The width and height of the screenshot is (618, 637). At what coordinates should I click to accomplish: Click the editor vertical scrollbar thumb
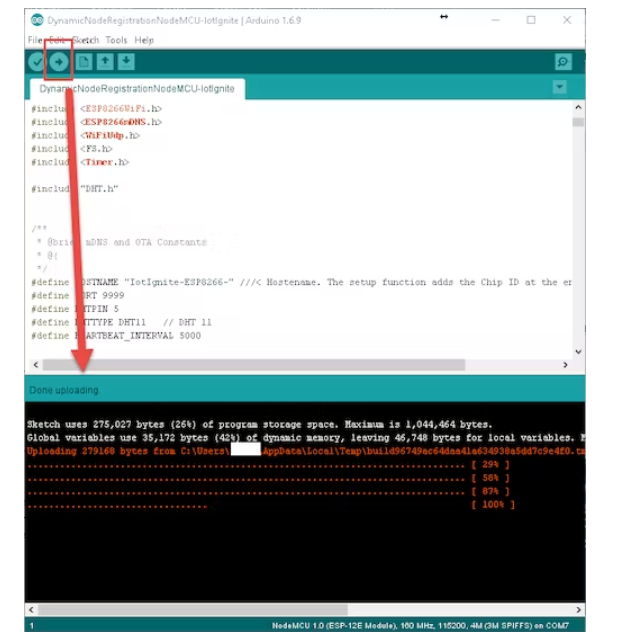pyautogui.click(x=578, y=122)
